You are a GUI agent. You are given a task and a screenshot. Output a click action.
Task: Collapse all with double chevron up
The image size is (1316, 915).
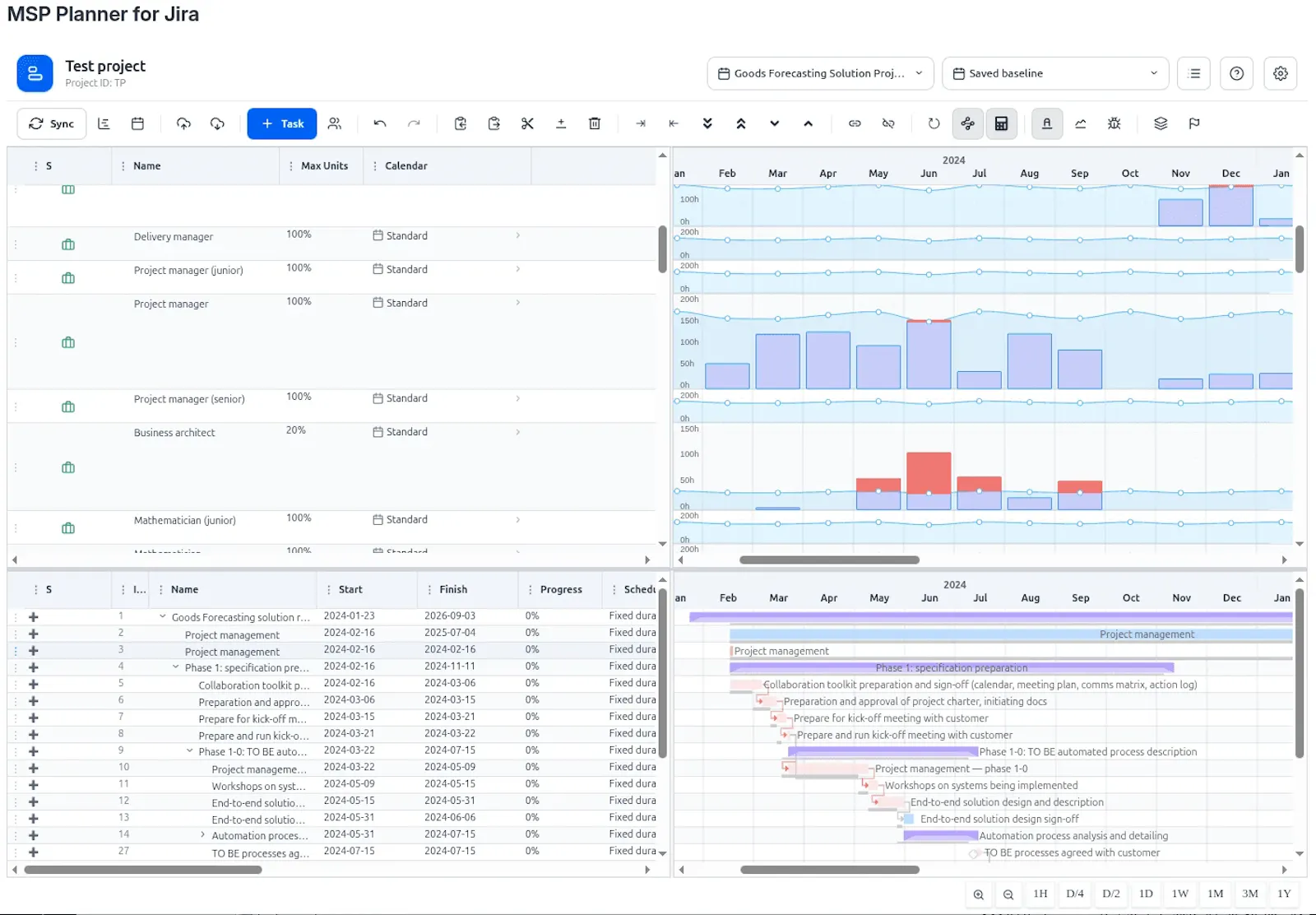[741, 123]
